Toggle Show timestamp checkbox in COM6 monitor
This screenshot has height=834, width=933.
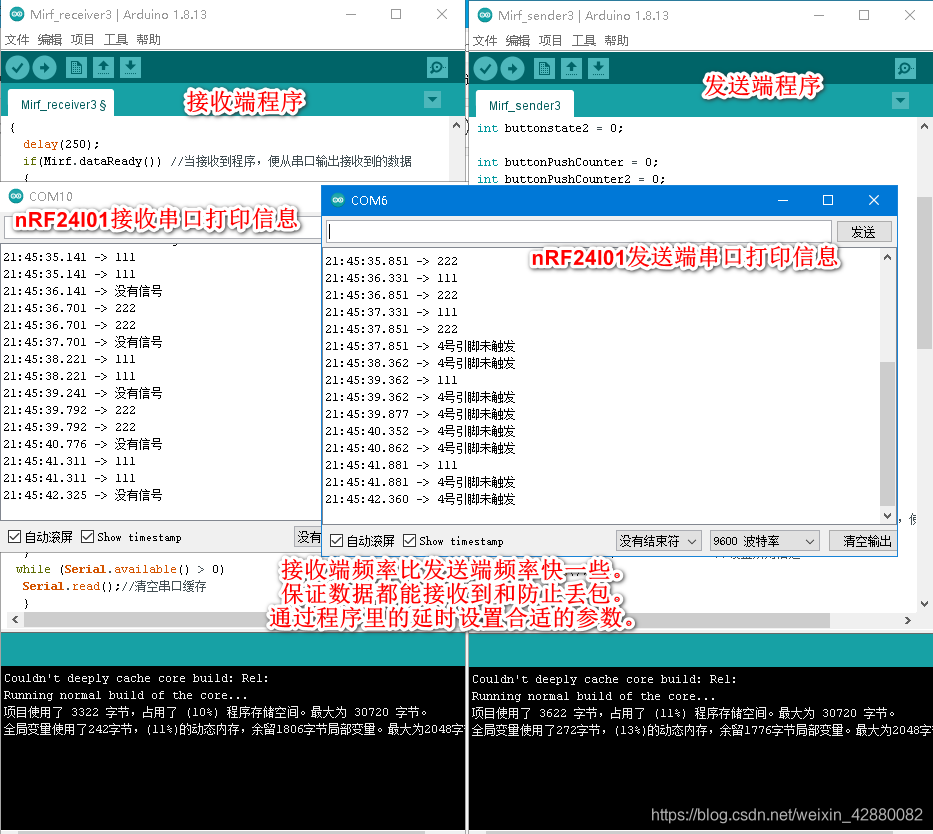click(409, 541)
